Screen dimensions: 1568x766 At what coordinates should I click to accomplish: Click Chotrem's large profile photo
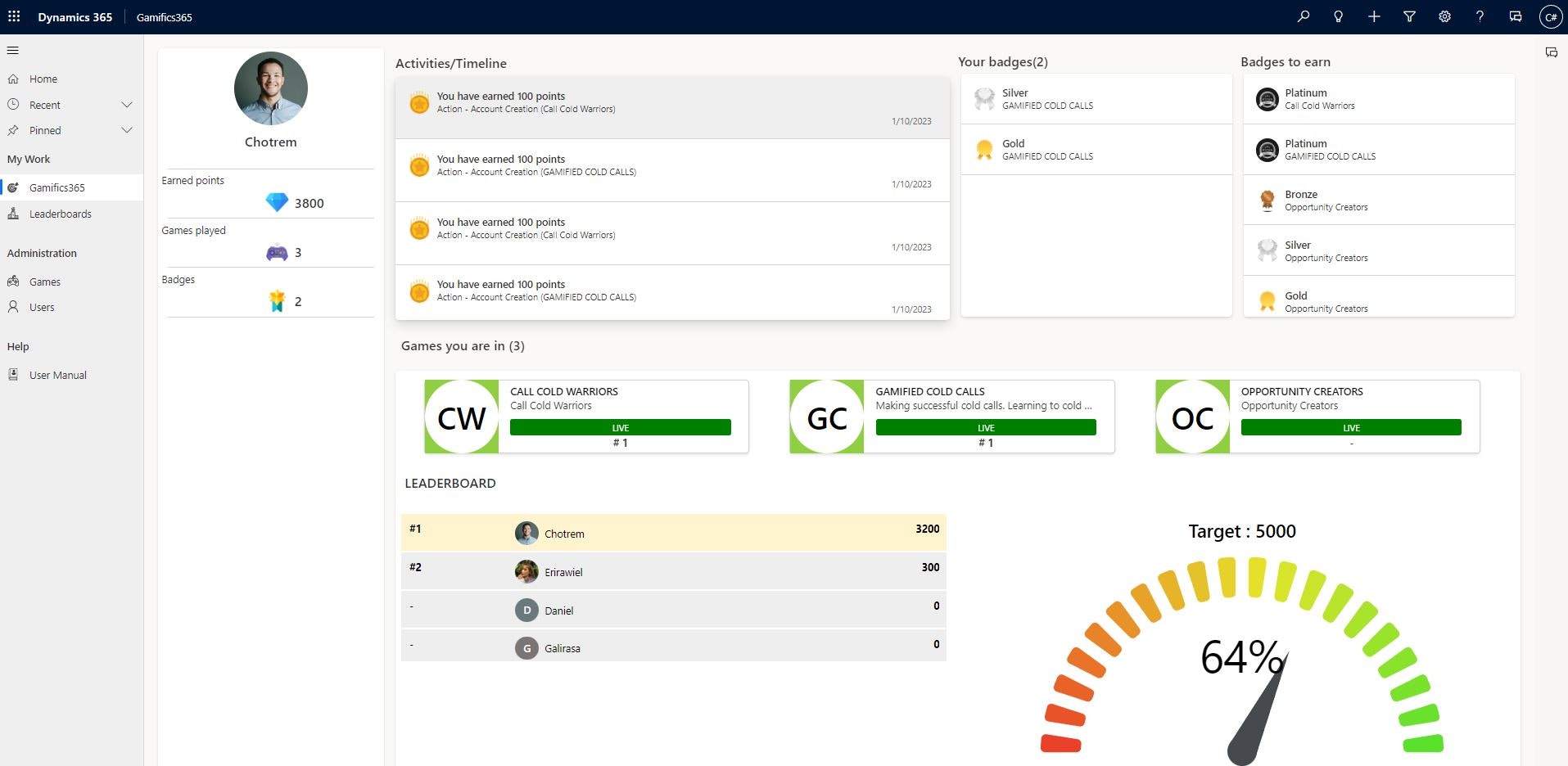(x=271, y=88)
